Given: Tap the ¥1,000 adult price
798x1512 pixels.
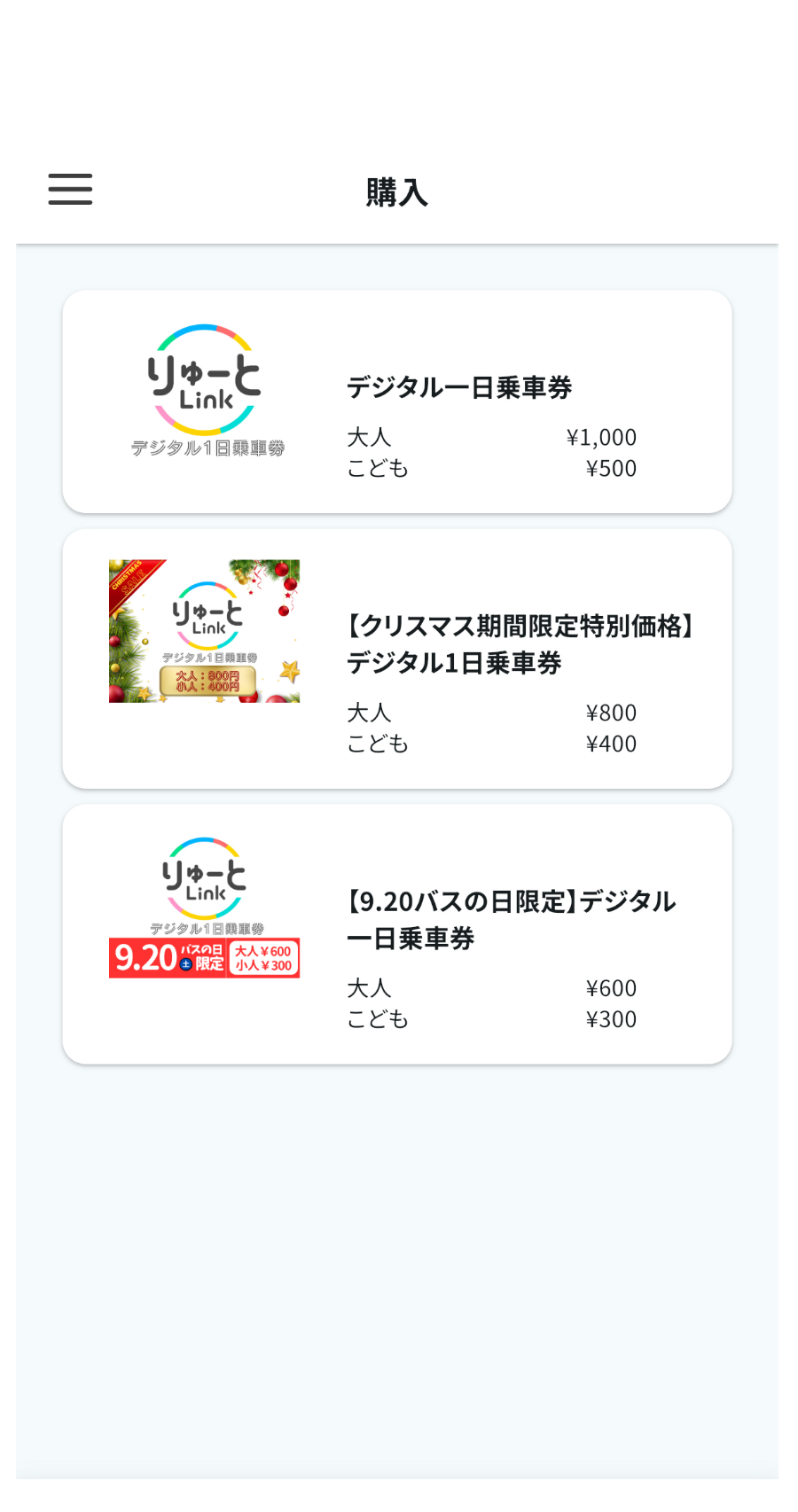Looking at the screenshot, I should 601,438.
